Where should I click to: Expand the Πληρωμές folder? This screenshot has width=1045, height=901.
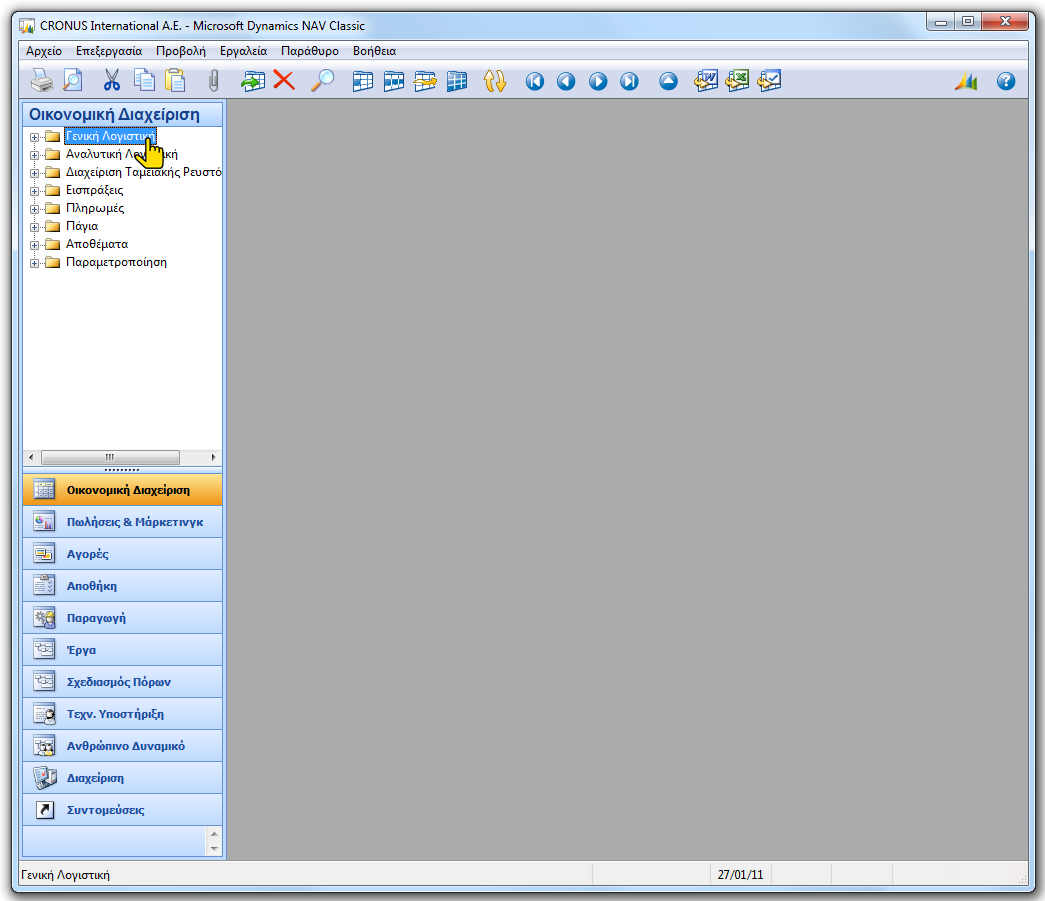34,209
